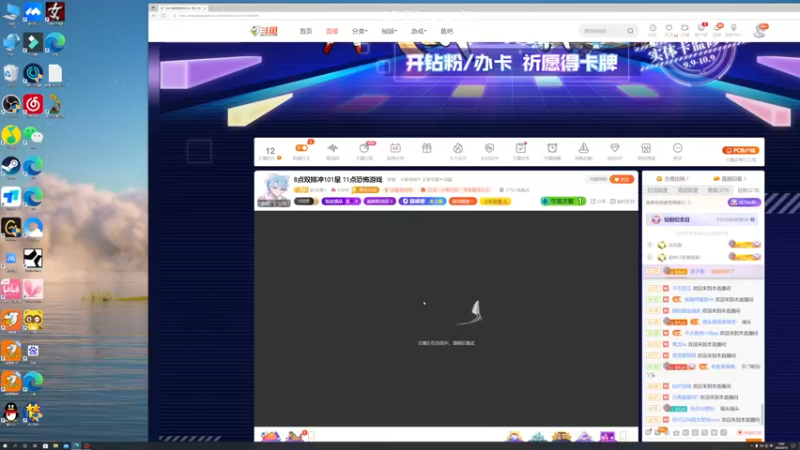The width and height of the screenshot is (800, 450).
Task: Click the orange PC客户端 button
Action: [x=740, y=151]
